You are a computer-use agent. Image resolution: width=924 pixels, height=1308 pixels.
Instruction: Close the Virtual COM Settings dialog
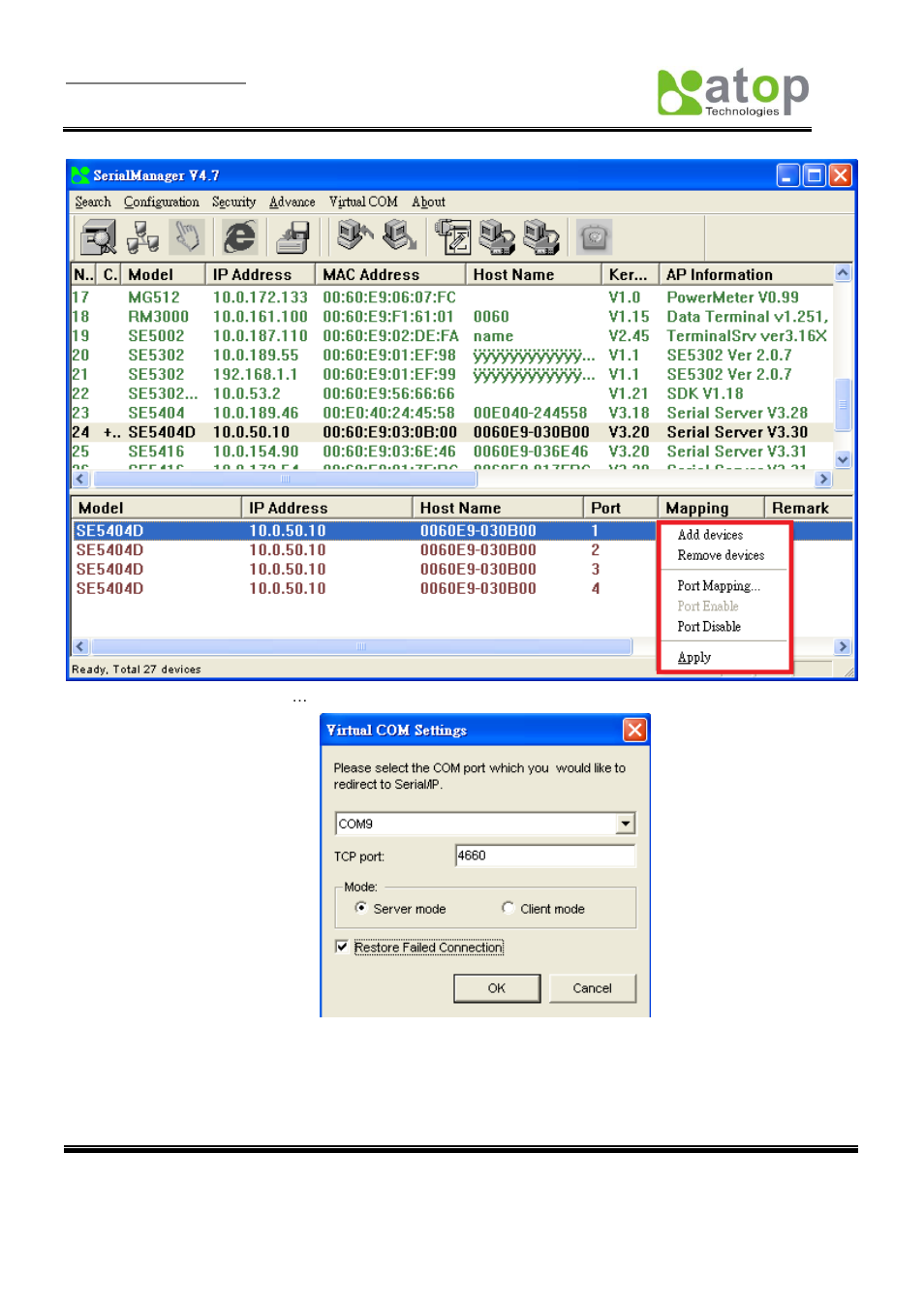click(x=634, y=730)
